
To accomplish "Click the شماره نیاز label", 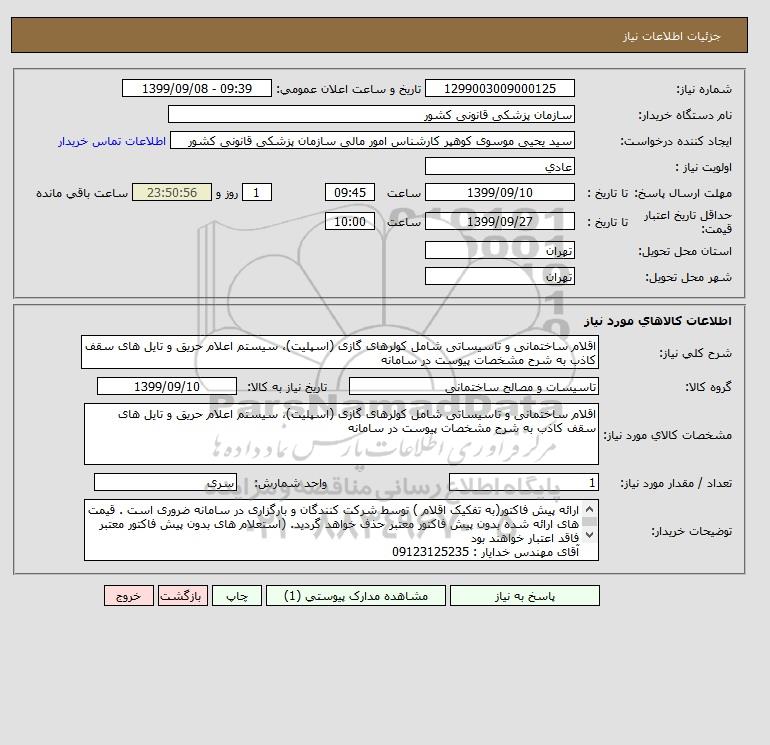I will pos(704,89).
